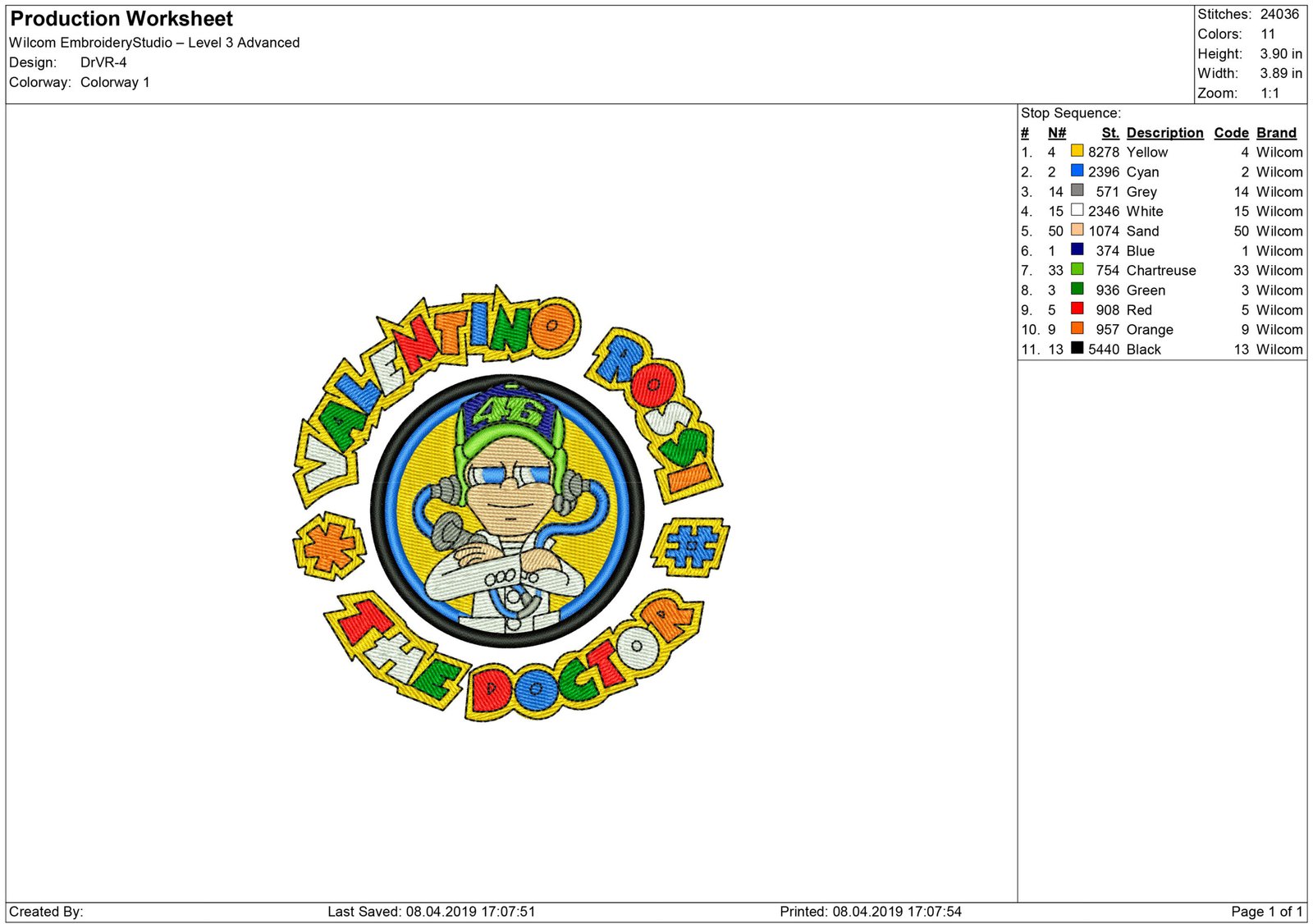Click stitch count '5440' for Black
The height and width of the screenshot is (924, 1313).
pos(1104,349)
